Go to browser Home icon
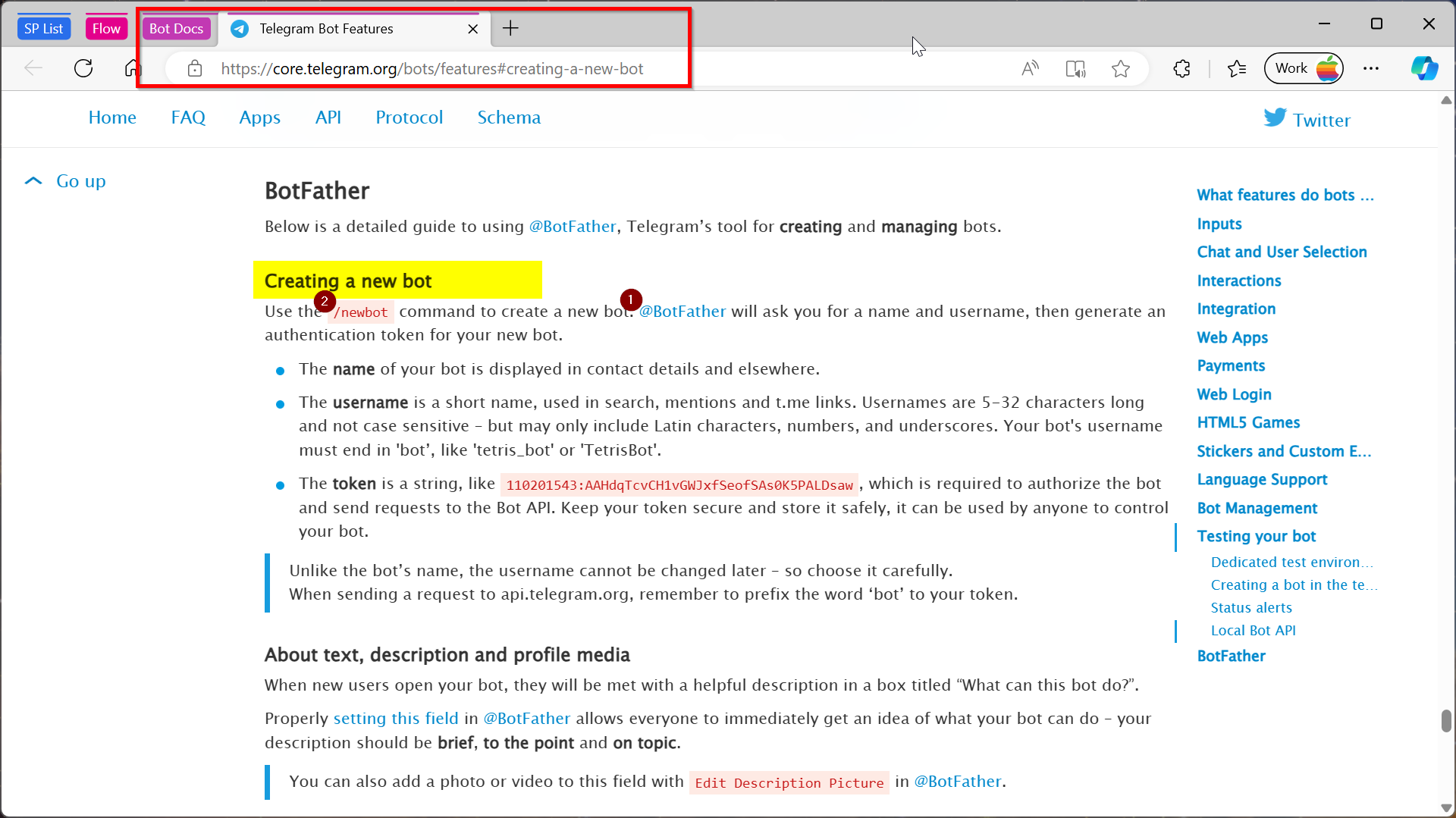Viewport: 1456px width, 818px height. point(133,68)
